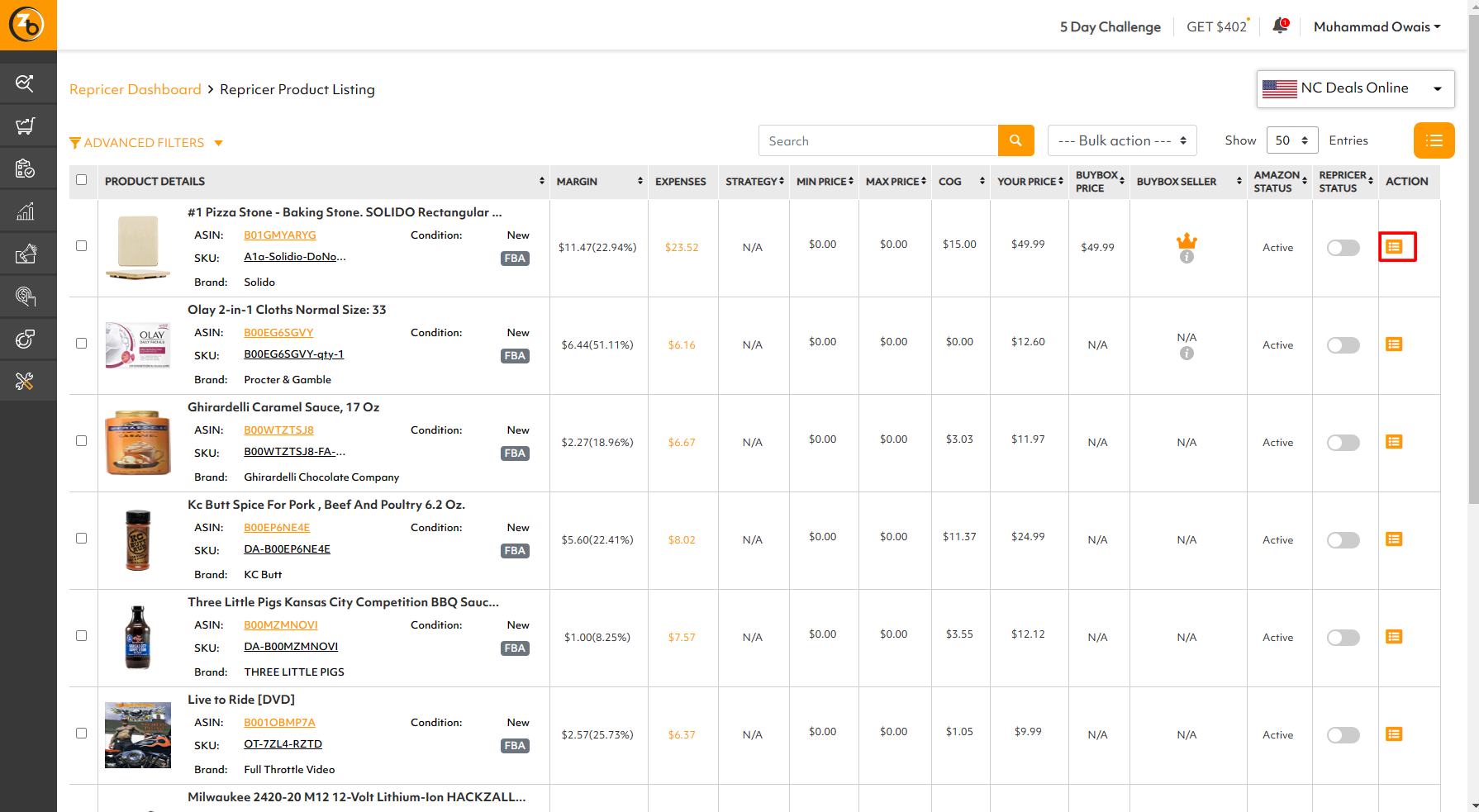Check the Pizza Stone row checkbox
Screen dimensions: 1479x812
click(x=81, y=246)
